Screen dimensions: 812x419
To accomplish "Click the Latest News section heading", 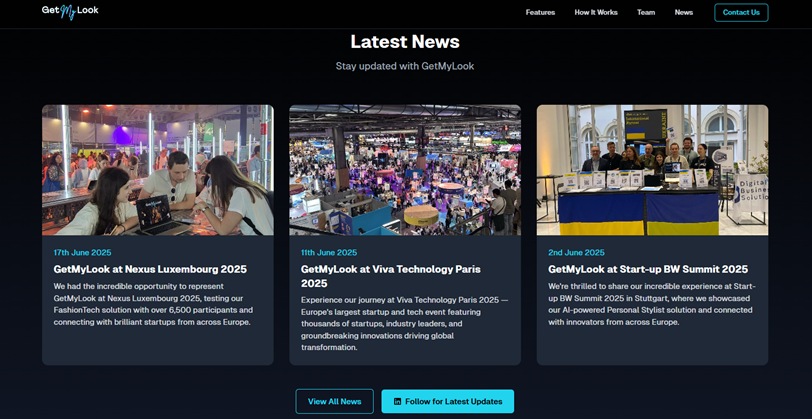I will pyautogui.click(x=405, y=42).
